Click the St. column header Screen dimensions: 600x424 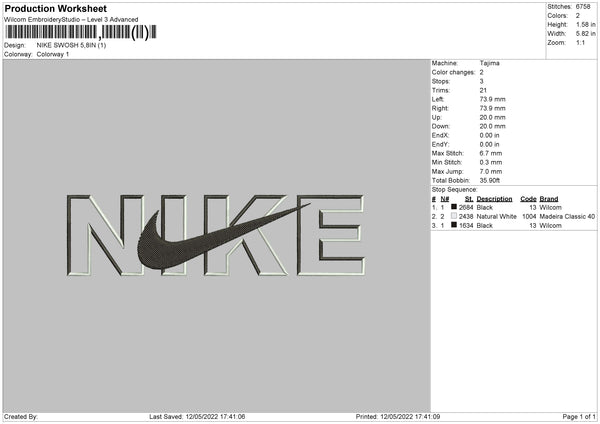469,199
